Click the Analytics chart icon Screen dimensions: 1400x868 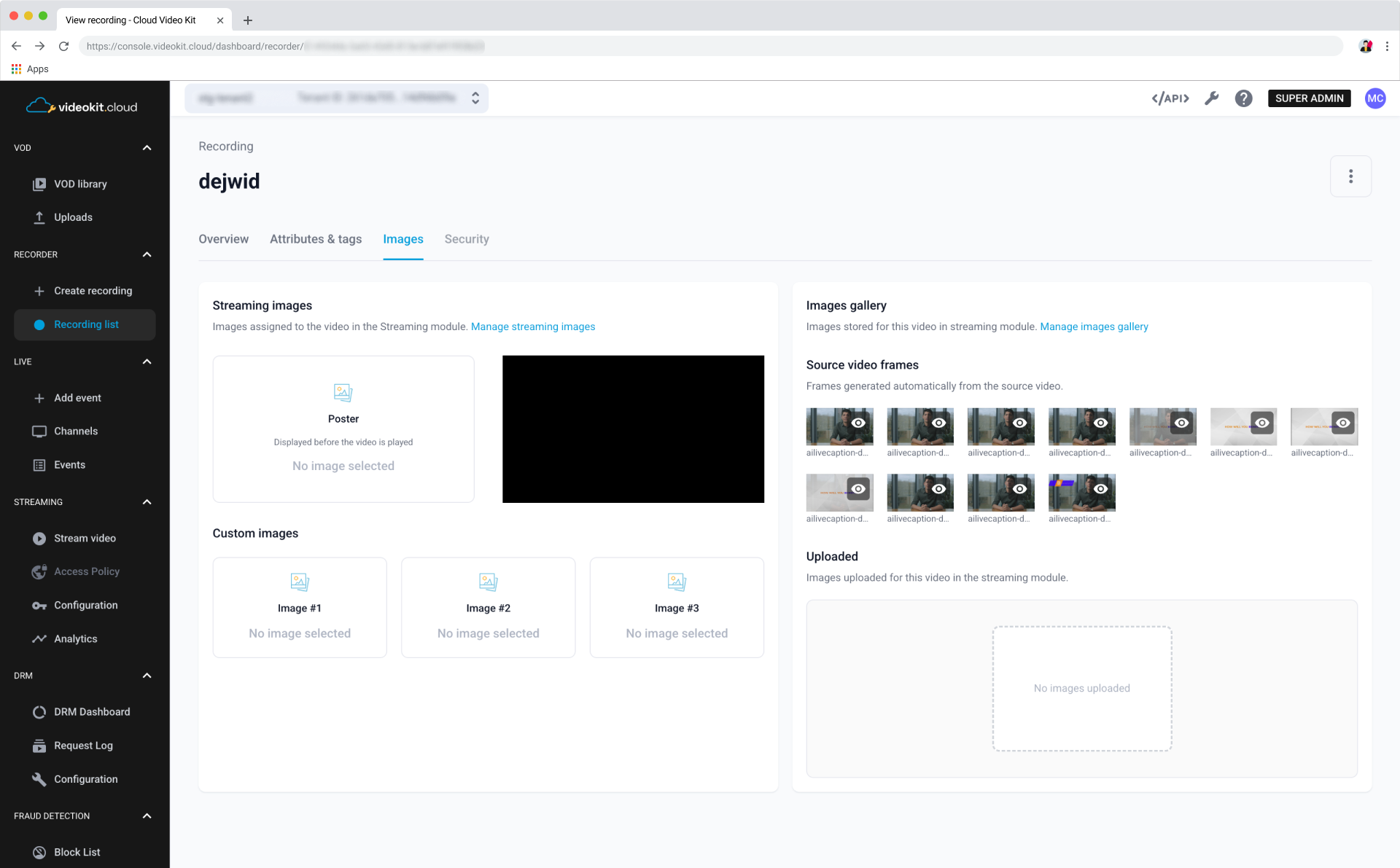tap(39, 639)
